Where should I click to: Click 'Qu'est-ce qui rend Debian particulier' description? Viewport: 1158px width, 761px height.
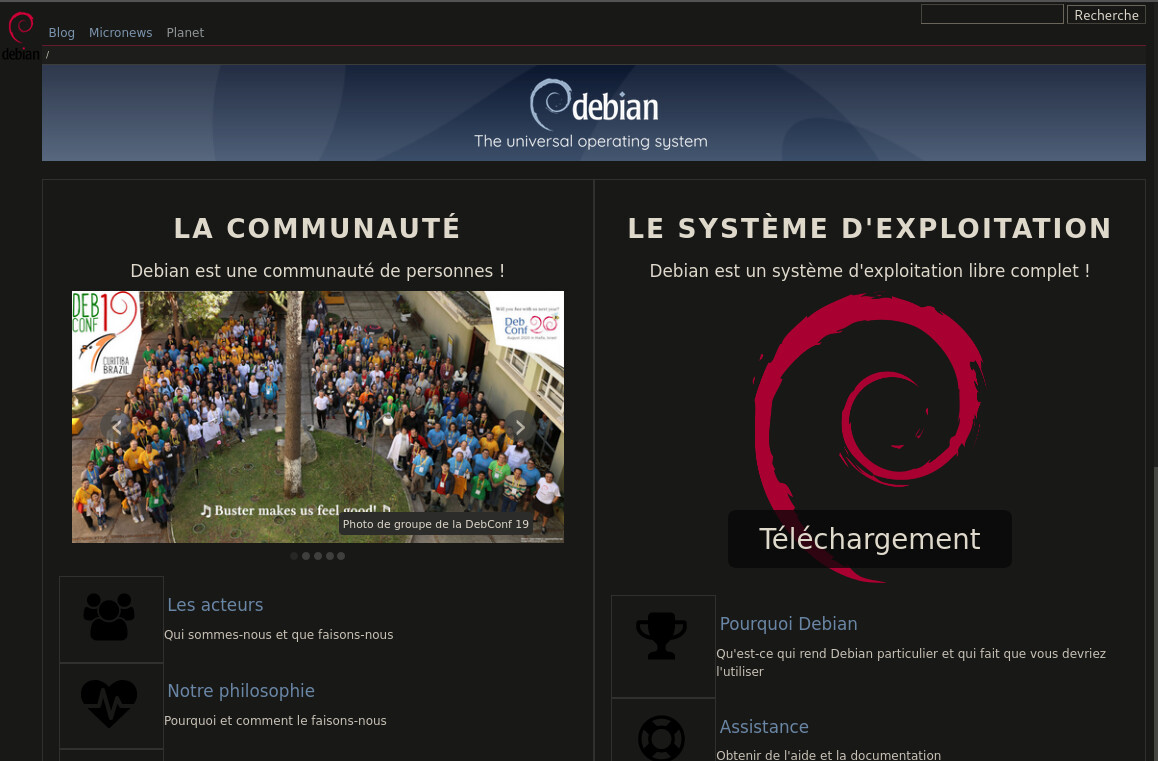coord(911,662)
